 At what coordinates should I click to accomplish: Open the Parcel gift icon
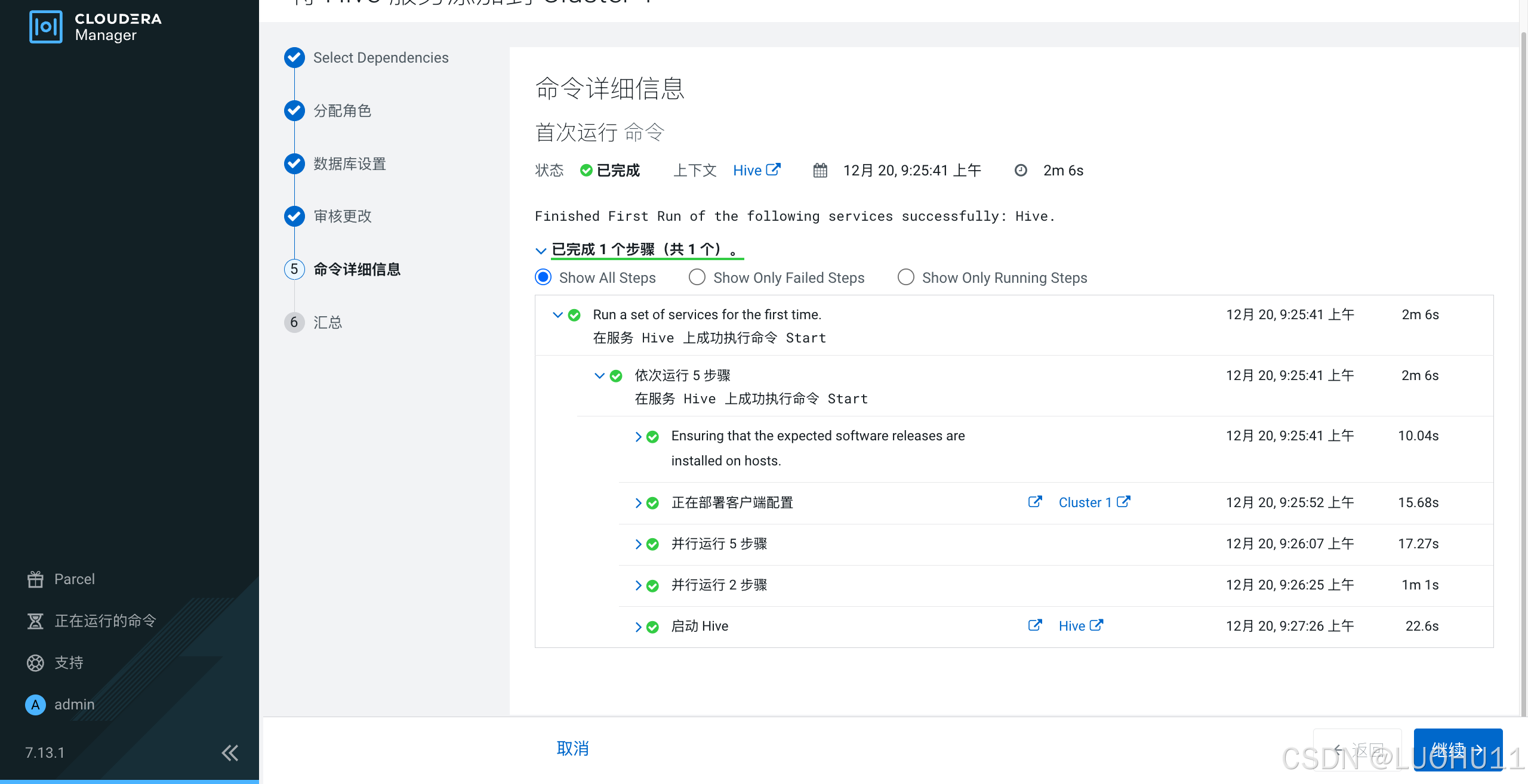[x=35, y=579]
